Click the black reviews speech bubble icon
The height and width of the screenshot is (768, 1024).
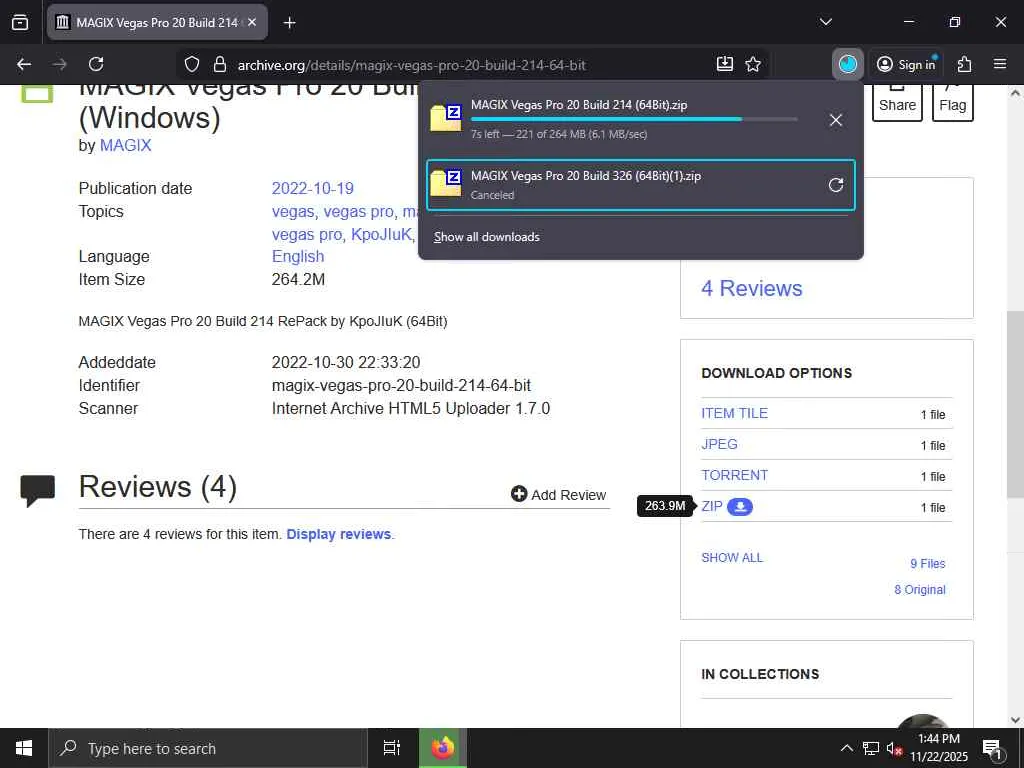click(37, 490)
